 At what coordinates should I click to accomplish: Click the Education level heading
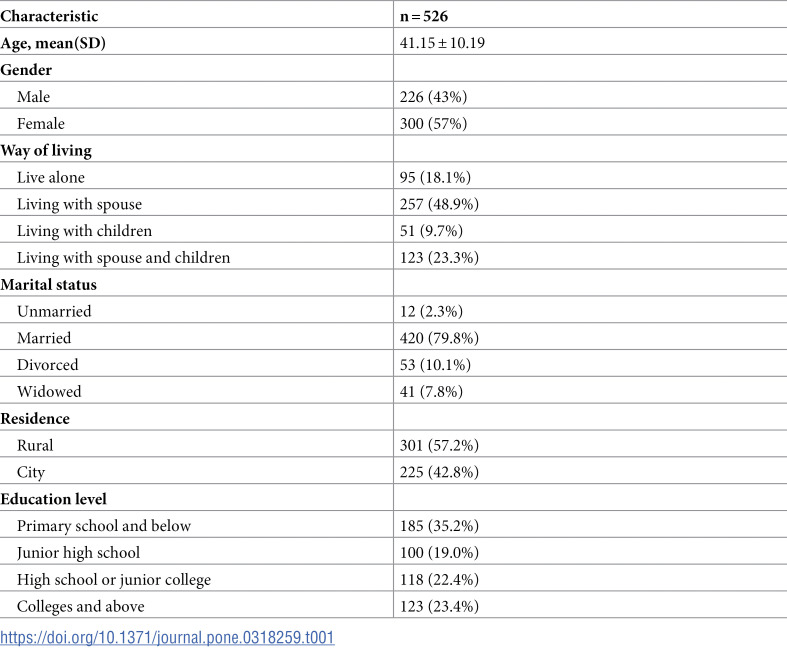click(55, 498)
